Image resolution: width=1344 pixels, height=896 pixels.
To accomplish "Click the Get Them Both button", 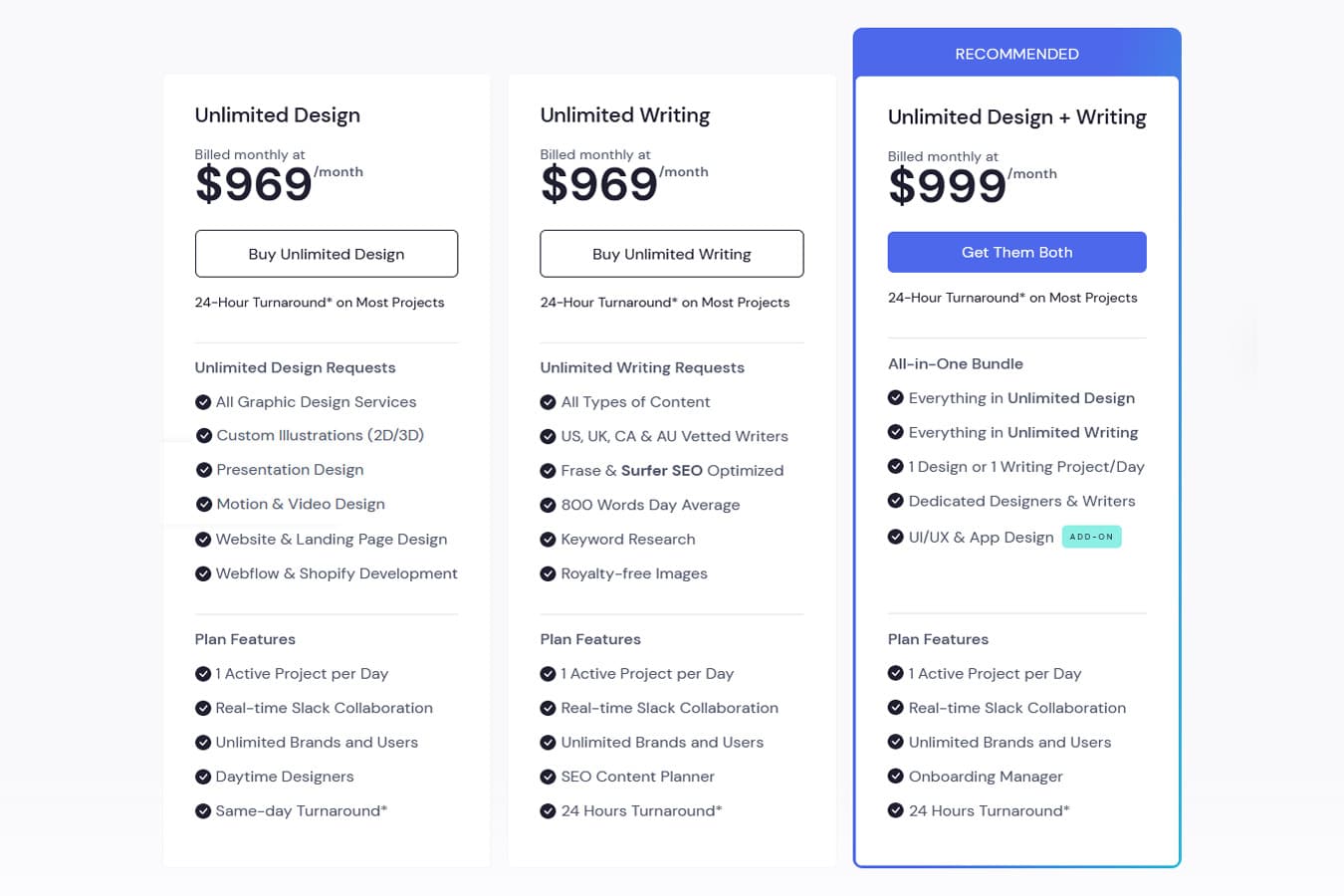I will click(x=1016, y=252).
